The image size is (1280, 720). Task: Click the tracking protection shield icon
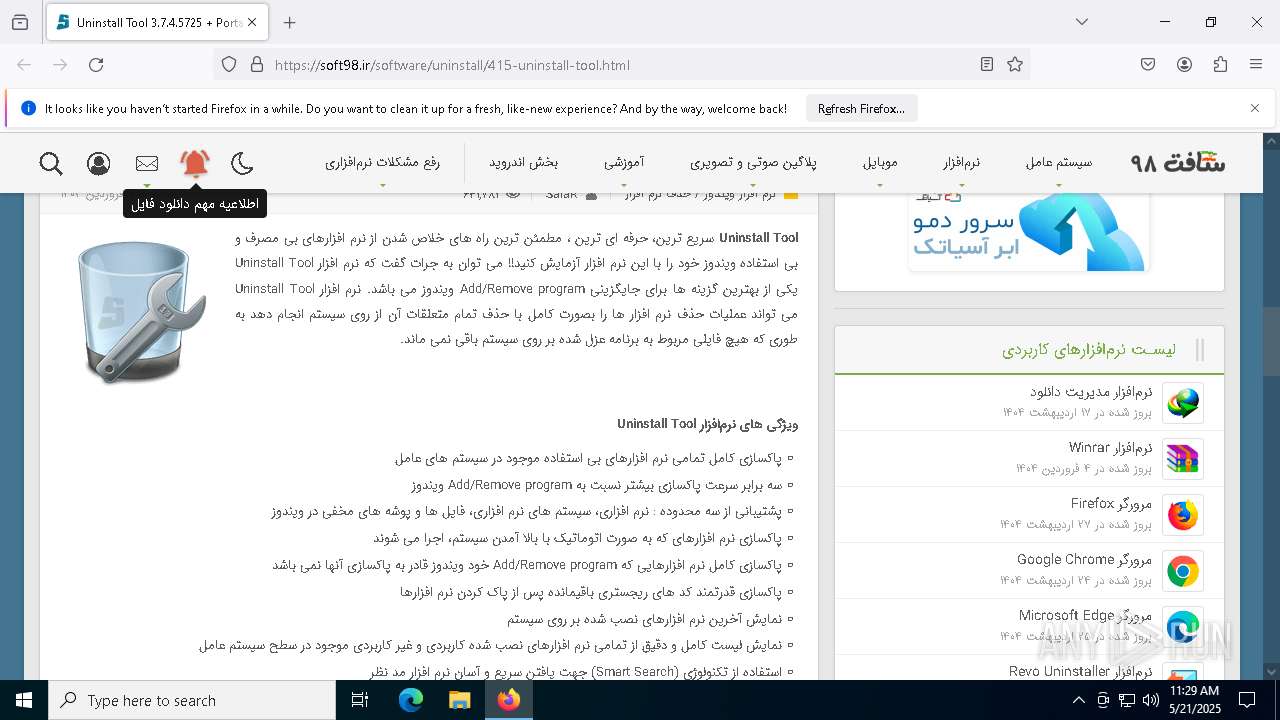[229, 65]
